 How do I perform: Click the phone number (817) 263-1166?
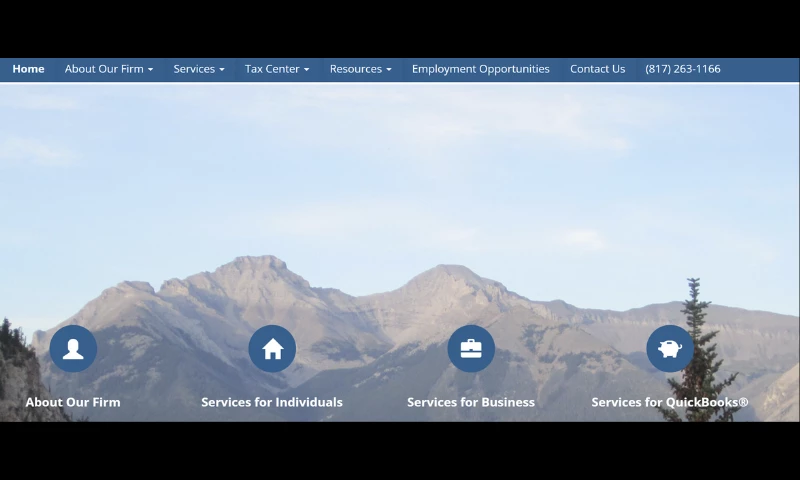pyautogui.click(x=683, y=69)
